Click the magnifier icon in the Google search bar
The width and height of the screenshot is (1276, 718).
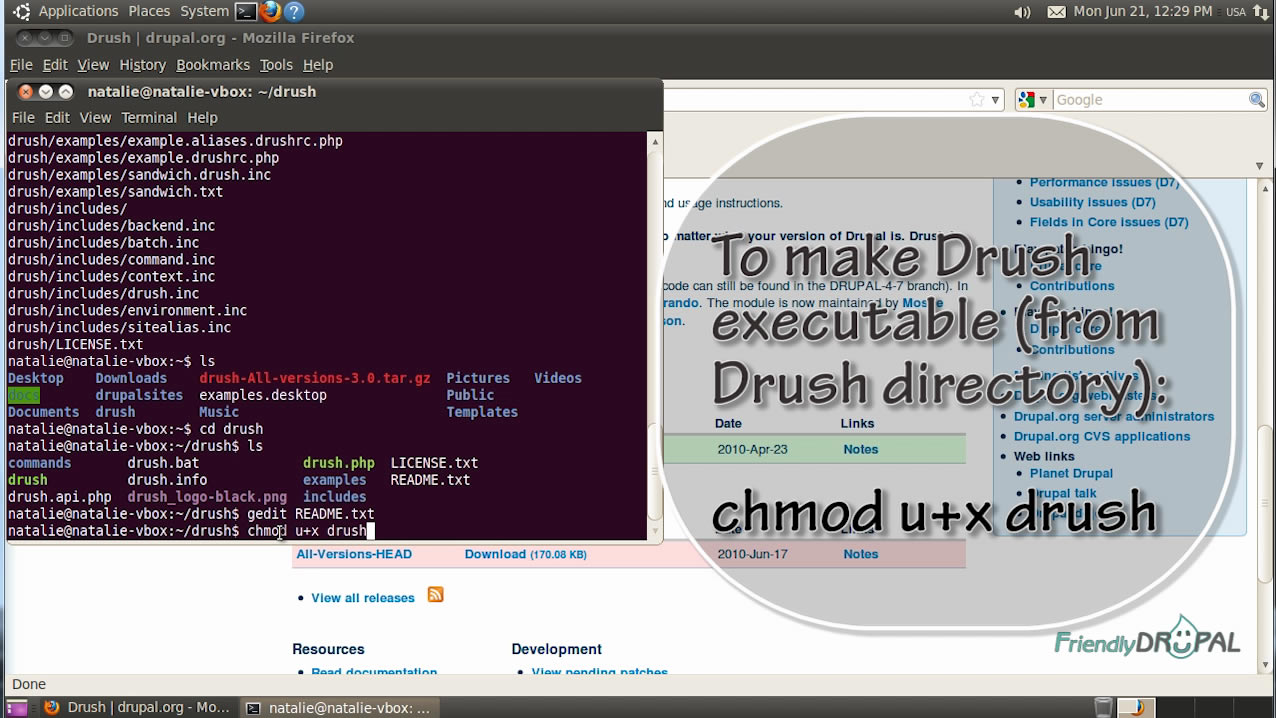click(x=1258, y=100)
